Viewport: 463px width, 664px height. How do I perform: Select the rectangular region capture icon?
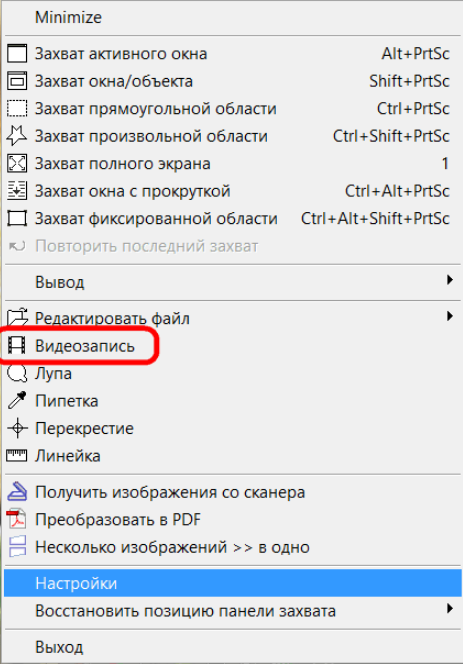[17, 109]
